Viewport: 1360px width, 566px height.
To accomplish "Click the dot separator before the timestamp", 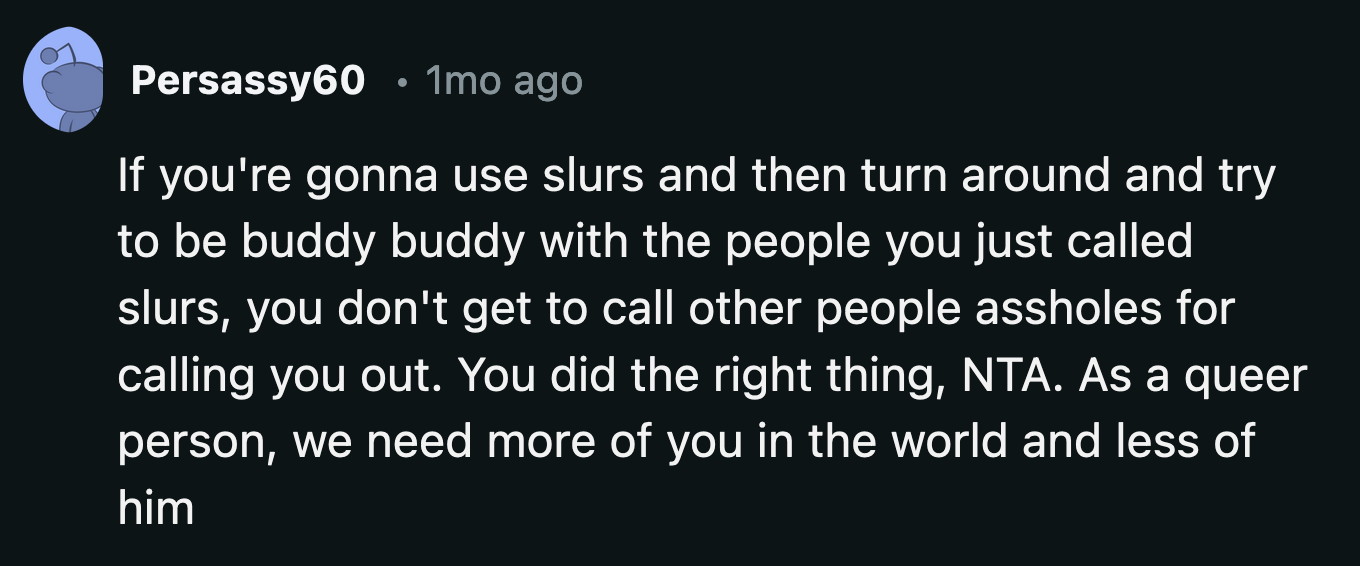I will (x=399, y=82).
